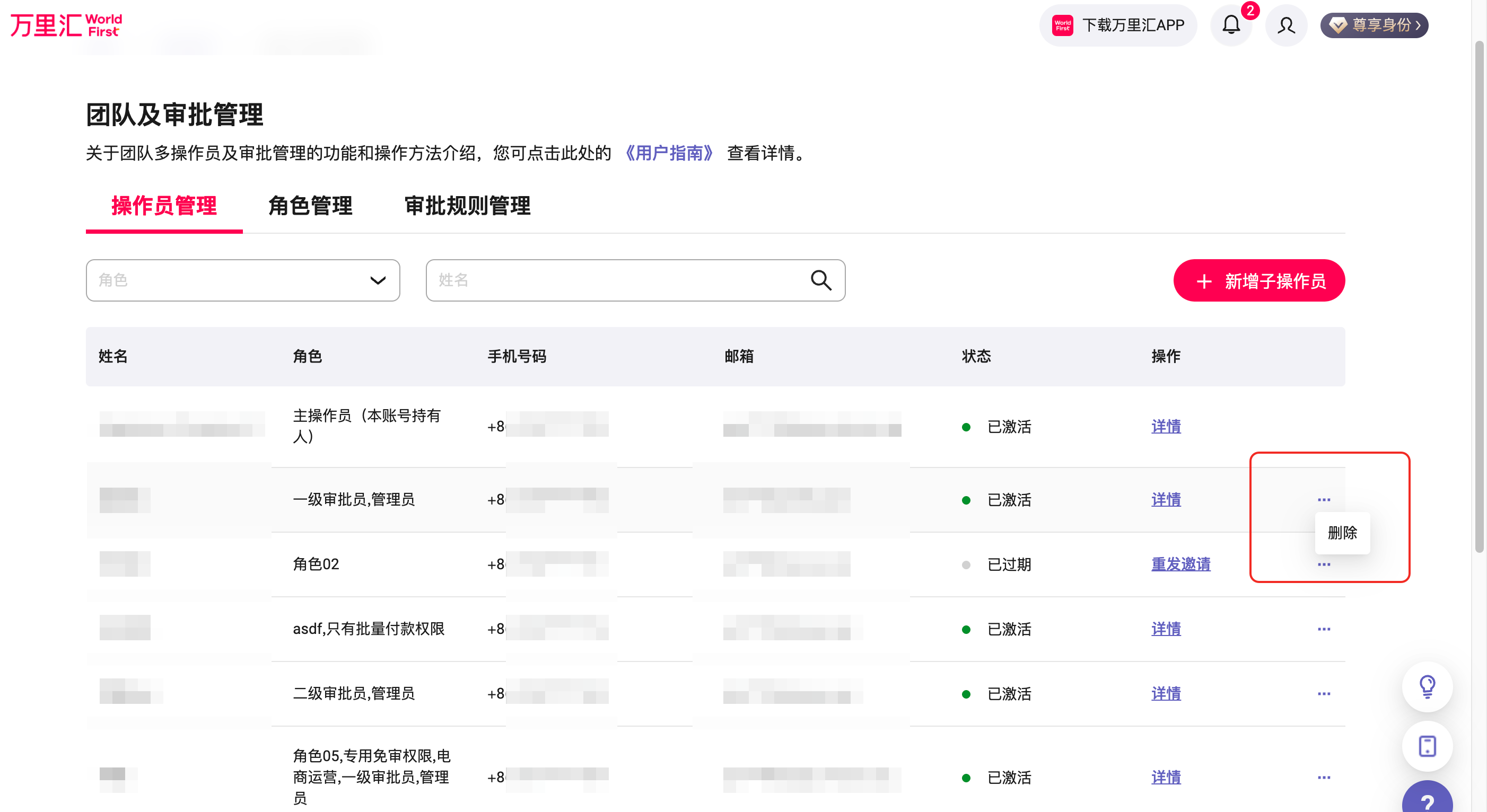The width and height of the screenshot is (1487, 812).
Task: Click 重发邀请 for the expired operator
Action: (x=1181, y=564)
